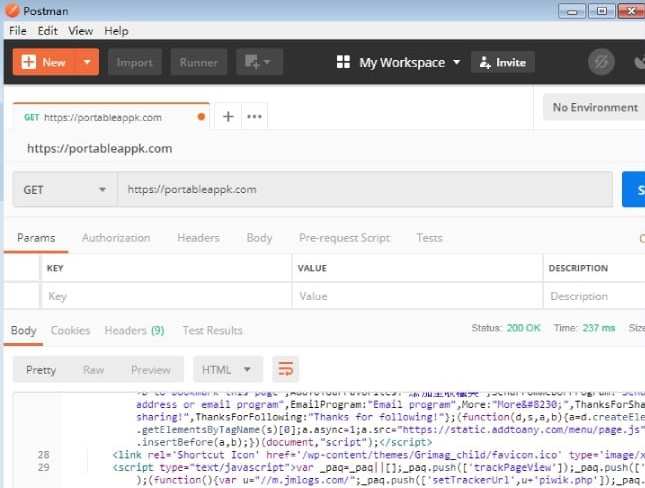Expand the My Workspace selector
Viewport: 645px width, 488px height.
(410, 62)
